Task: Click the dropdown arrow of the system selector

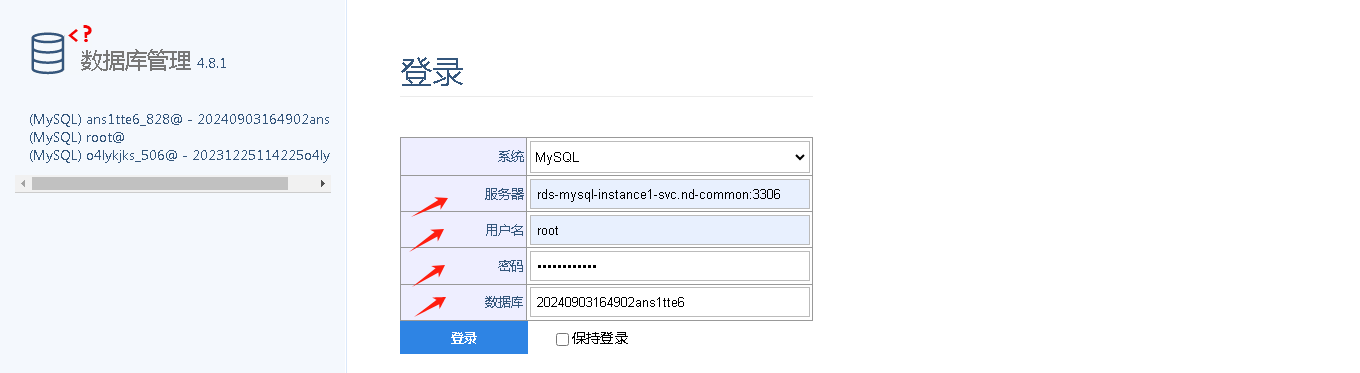Action: click(x=798, y=157)
